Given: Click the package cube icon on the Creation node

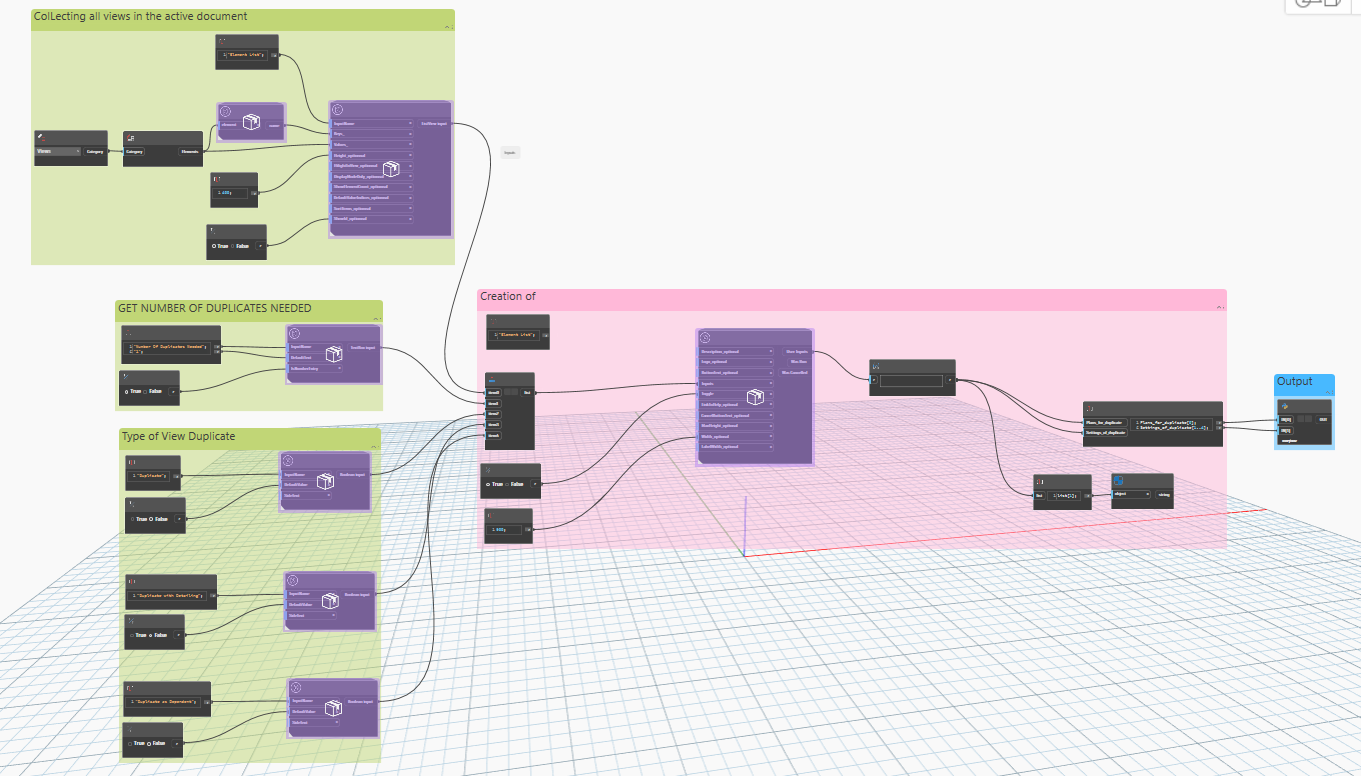Looking at the screenshot, I should 756,397.
